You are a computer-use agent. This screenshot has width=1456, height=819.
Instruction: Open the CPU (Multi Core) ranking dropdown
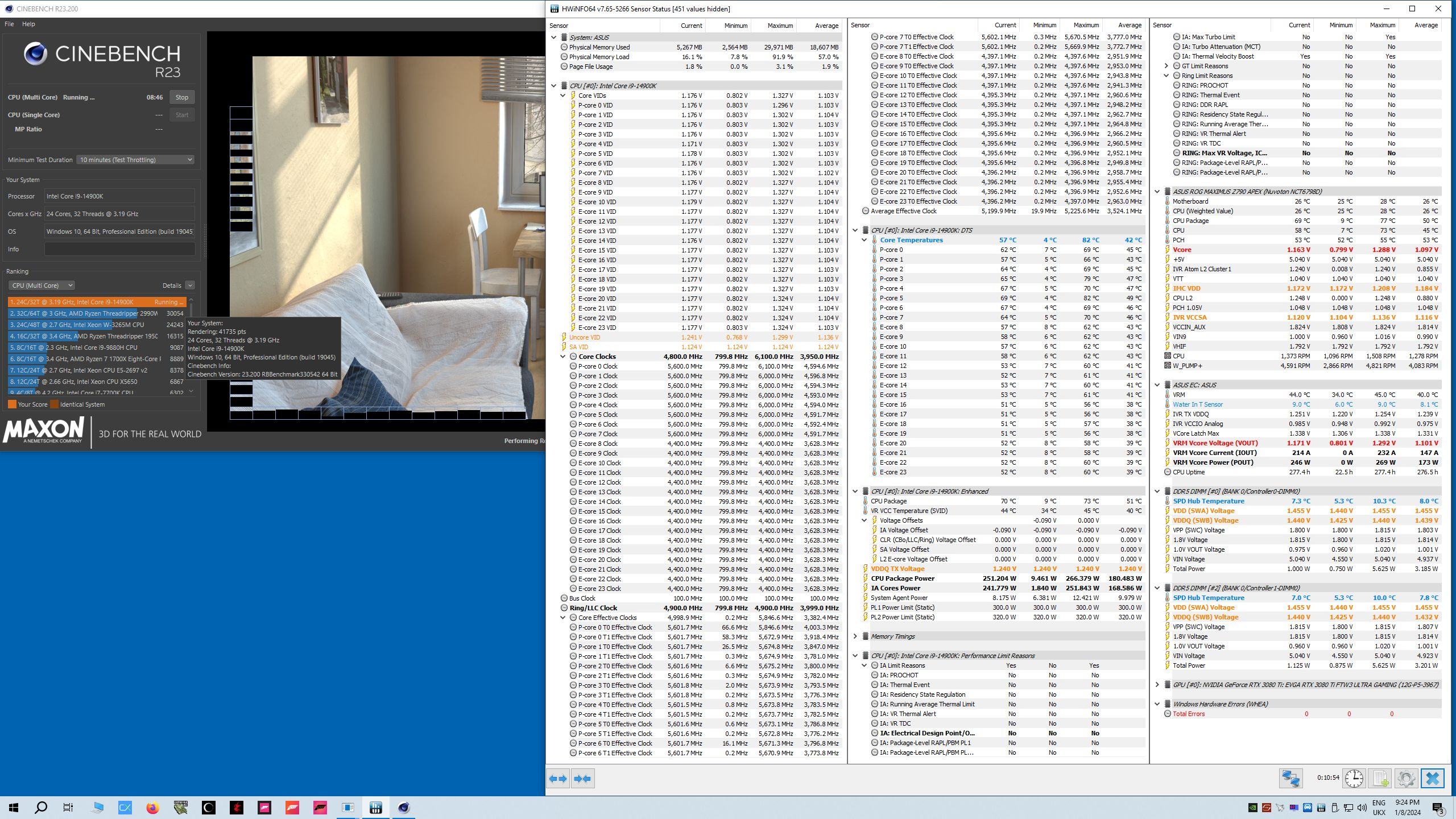42,286
